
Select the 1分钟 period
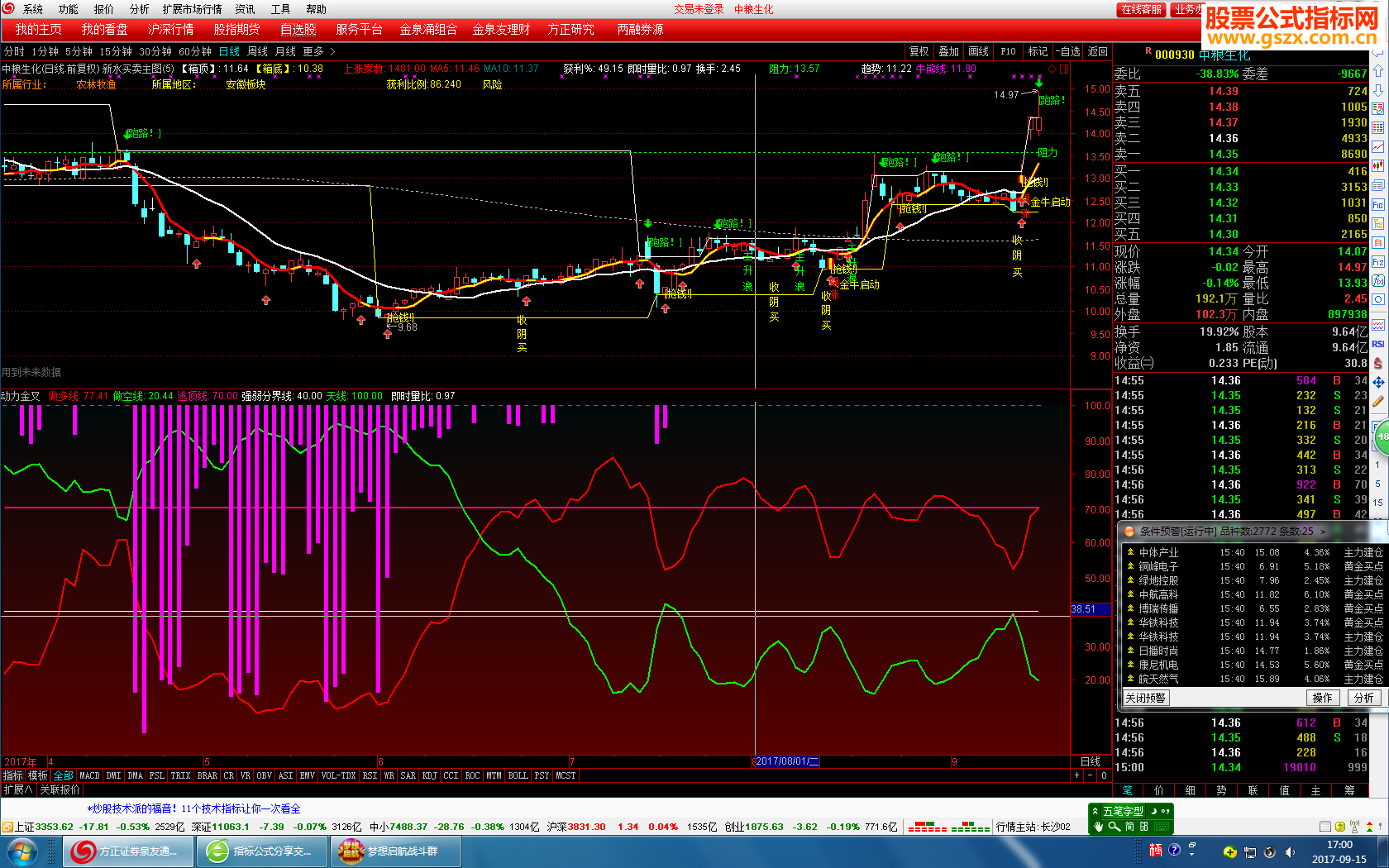coord(45,51)
